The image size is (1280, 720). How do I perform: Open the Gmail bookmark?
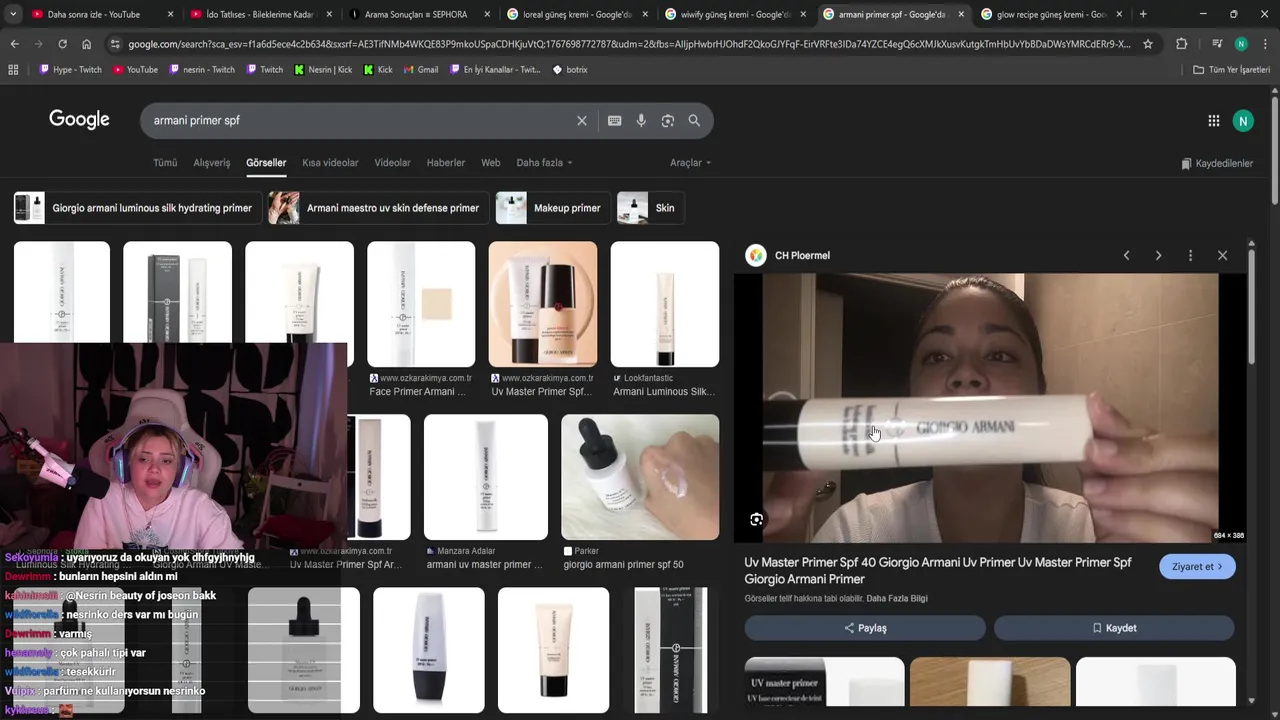point(421,70)
